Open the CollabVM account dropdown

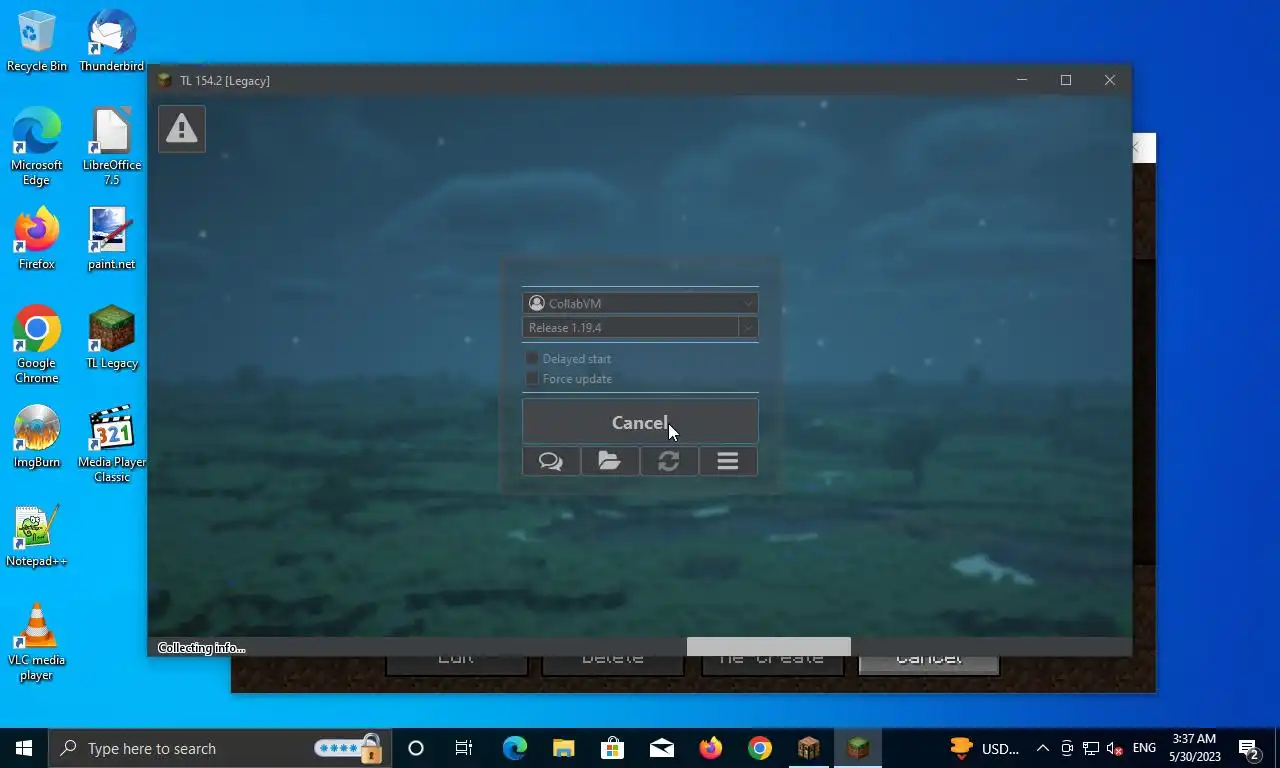(640, 303)
